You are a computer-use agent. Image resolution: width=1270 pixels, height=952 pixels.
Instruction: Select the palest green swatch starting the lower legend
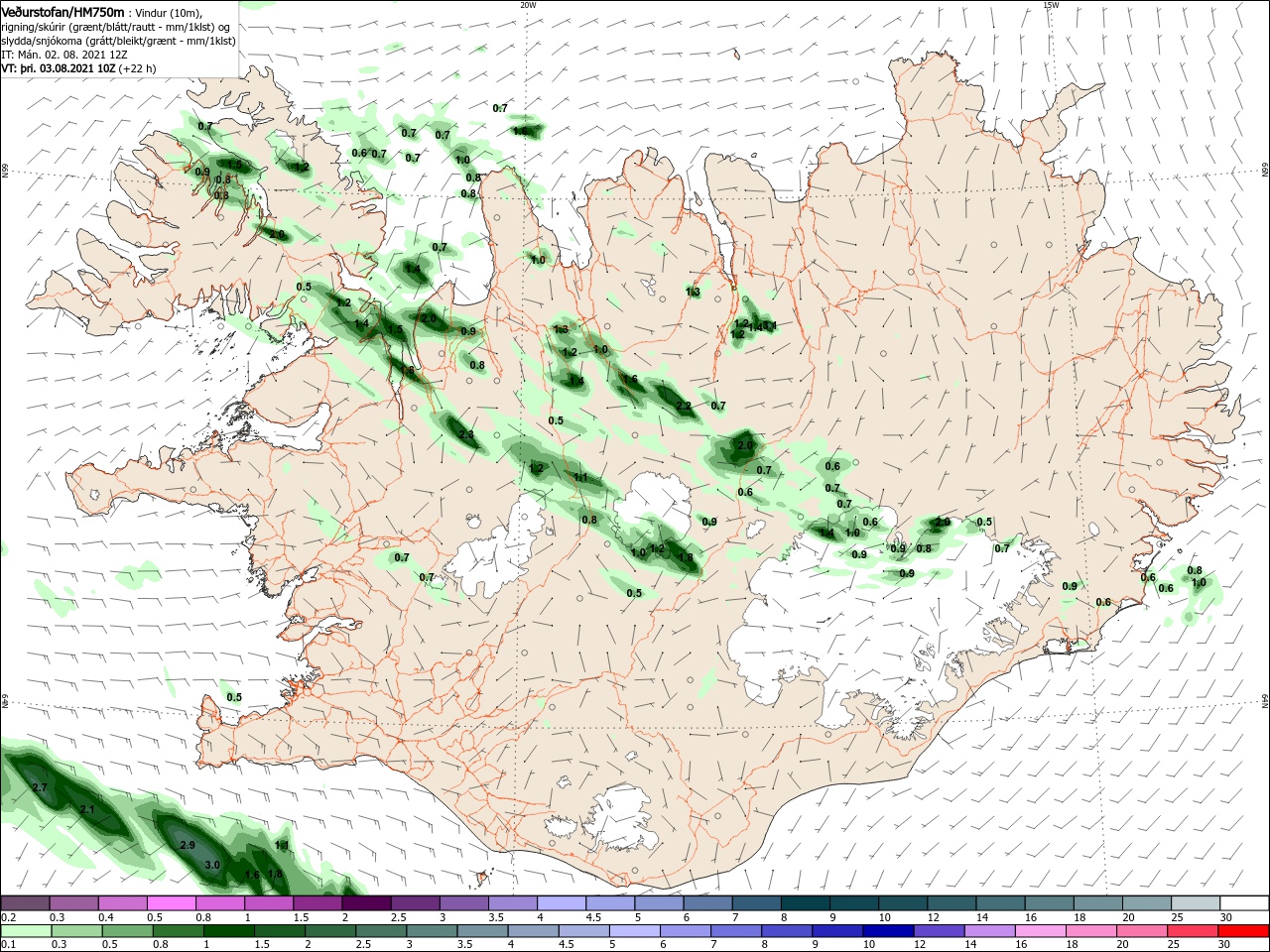25,931
